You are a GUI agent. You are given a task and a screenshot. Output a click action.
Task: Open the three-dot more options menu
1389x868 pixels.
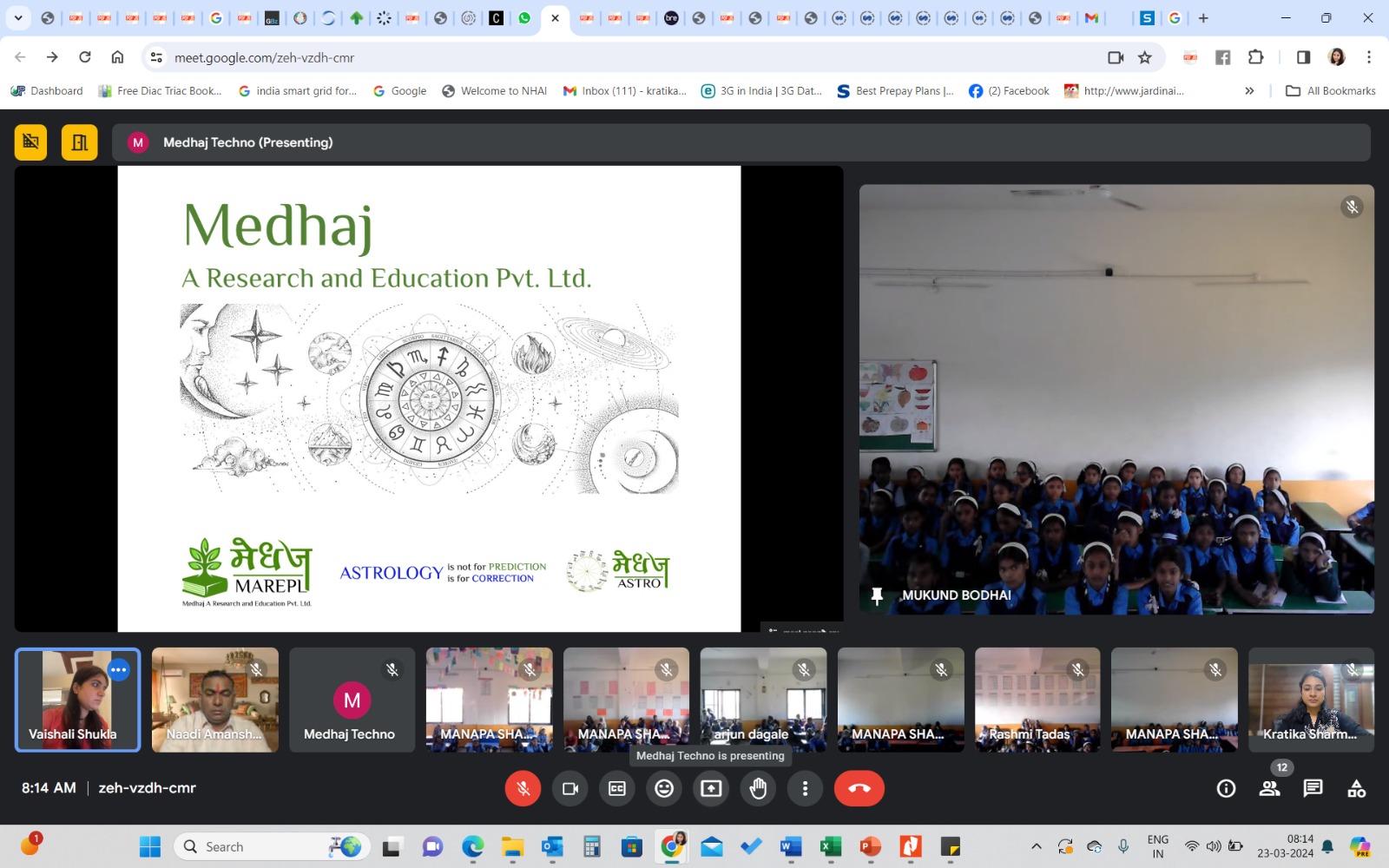point(805,788)
